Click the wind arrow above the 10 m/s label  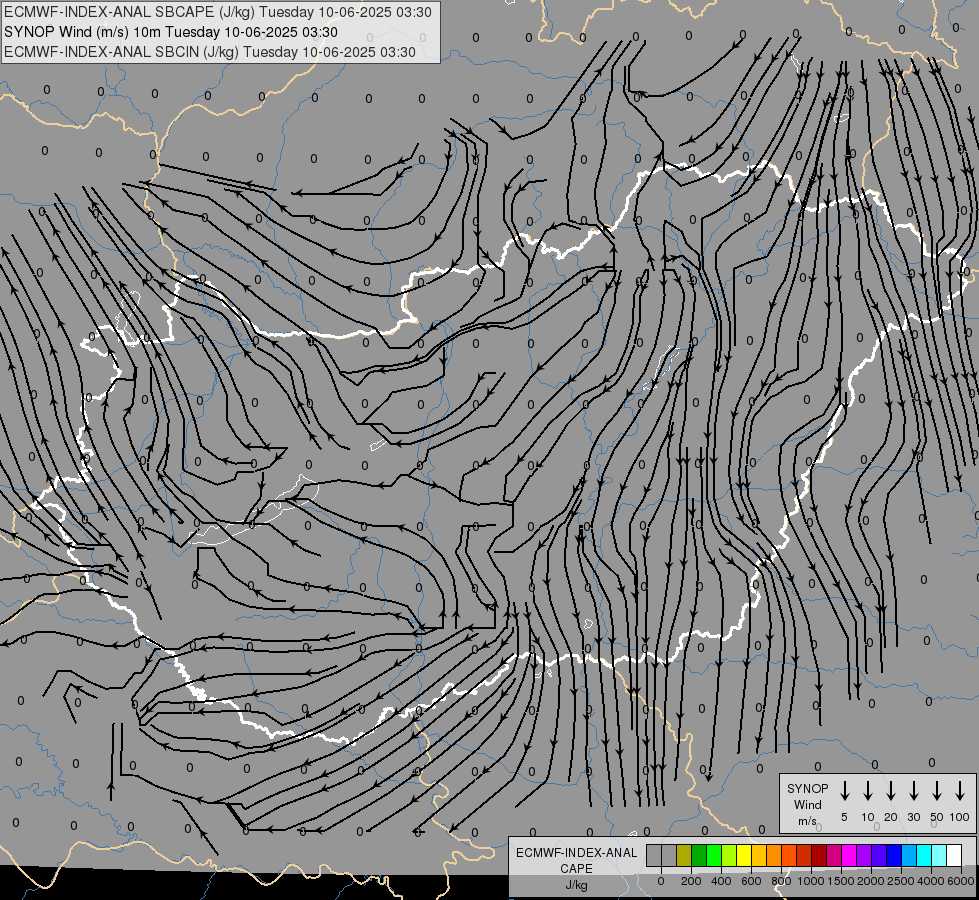coord(868,791)
